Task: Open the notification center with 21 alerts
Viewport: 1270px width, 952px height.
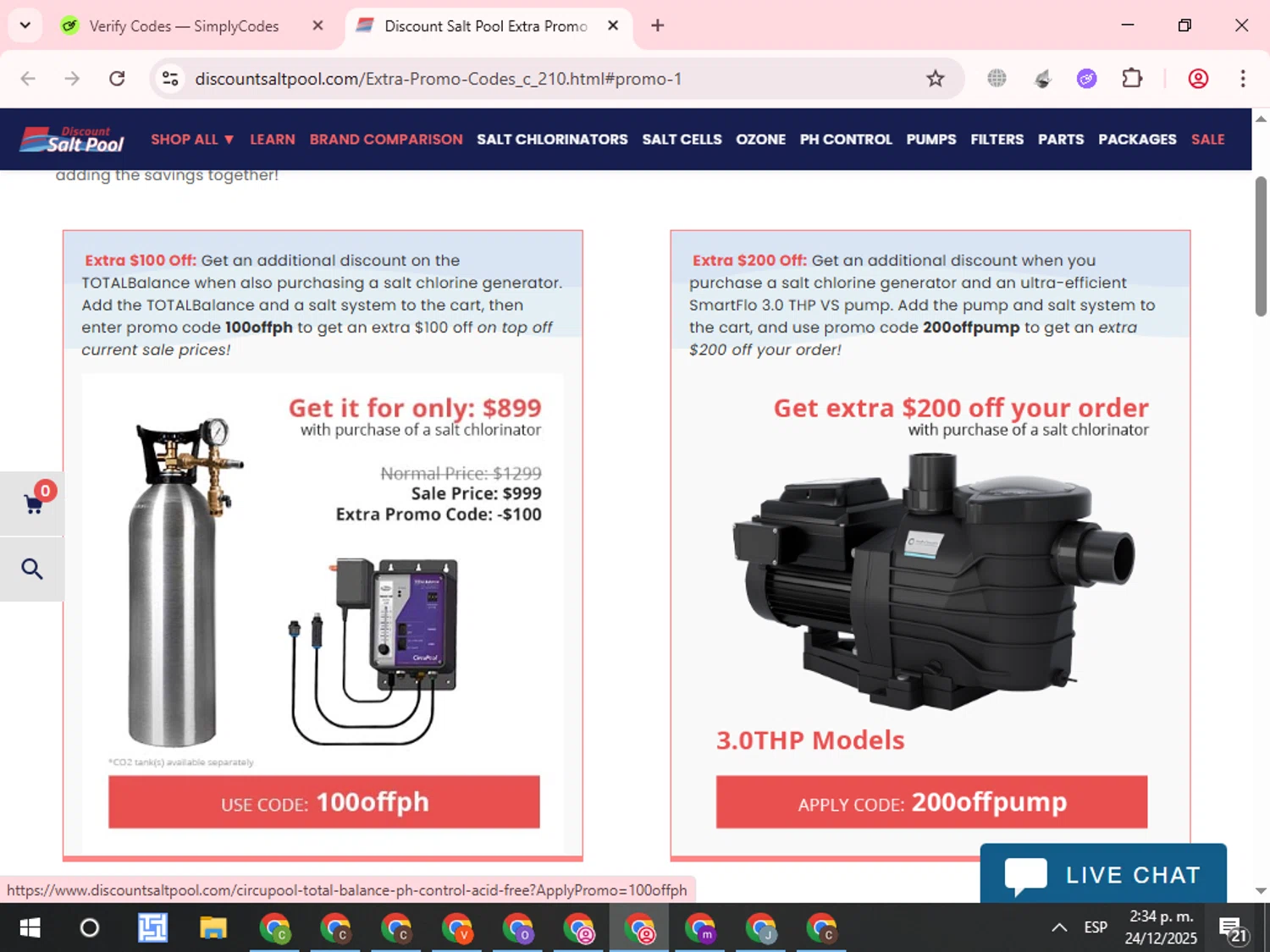Action: coord(1234,929)
